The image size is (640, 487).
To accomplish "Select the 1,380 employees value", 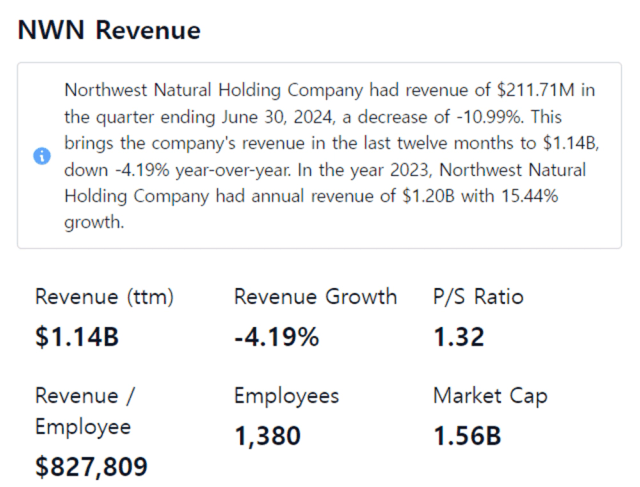I will pos(267,437).
